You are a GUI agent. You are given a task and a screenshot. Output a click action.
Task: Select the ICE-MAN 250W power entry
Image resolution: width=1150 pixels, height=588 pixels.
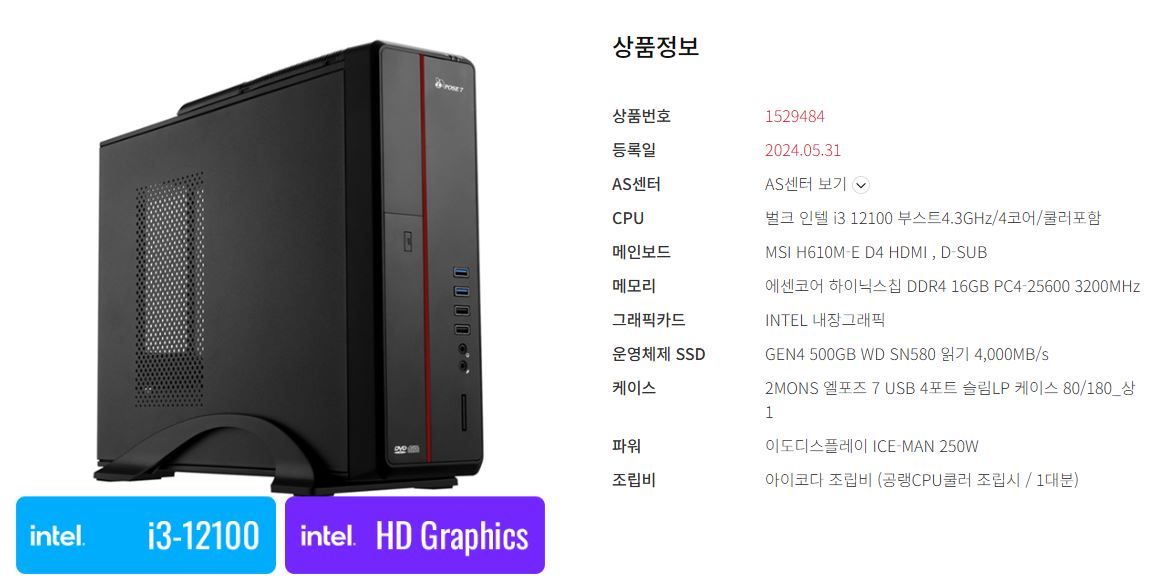pyautogui.click(x=871, y=446)
